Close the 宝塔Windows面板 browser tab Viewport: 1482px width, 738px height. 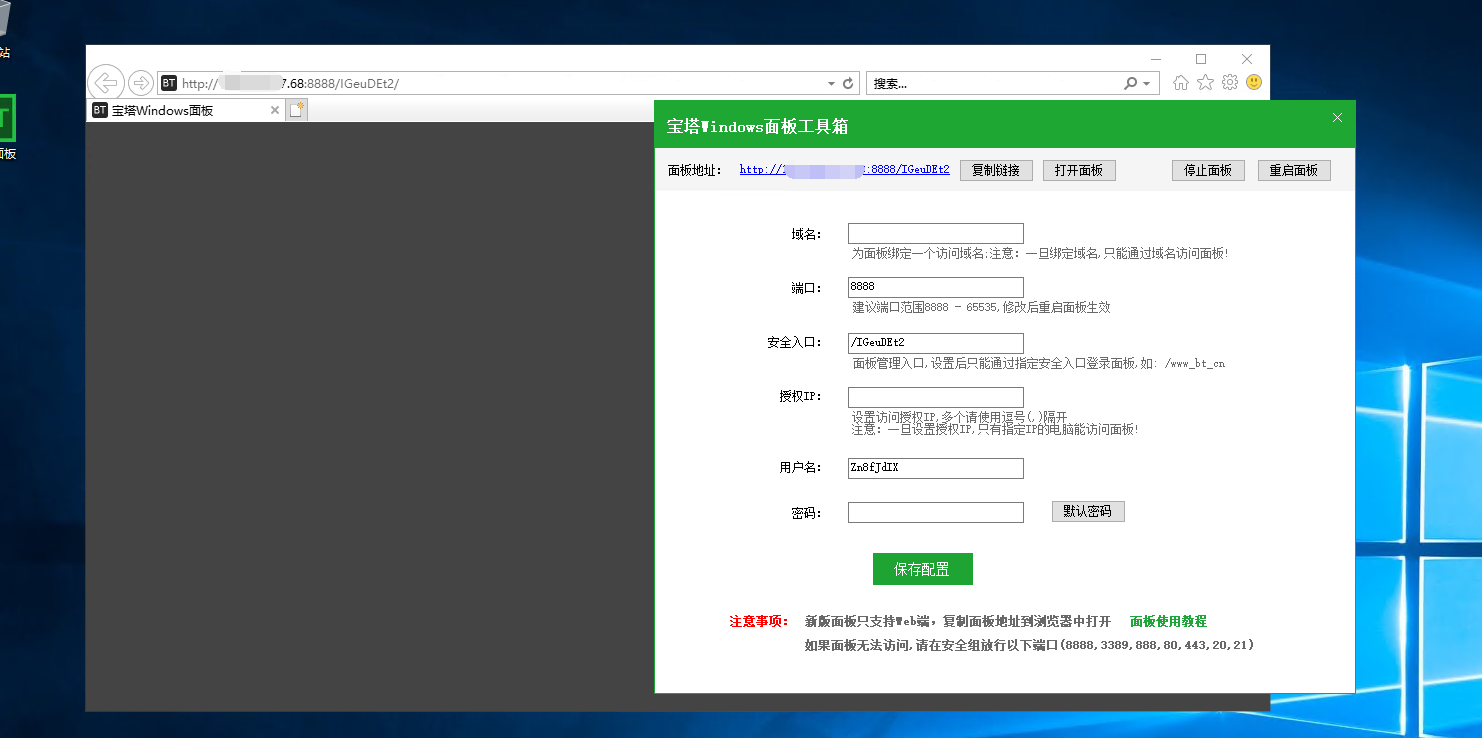[275, 110]
